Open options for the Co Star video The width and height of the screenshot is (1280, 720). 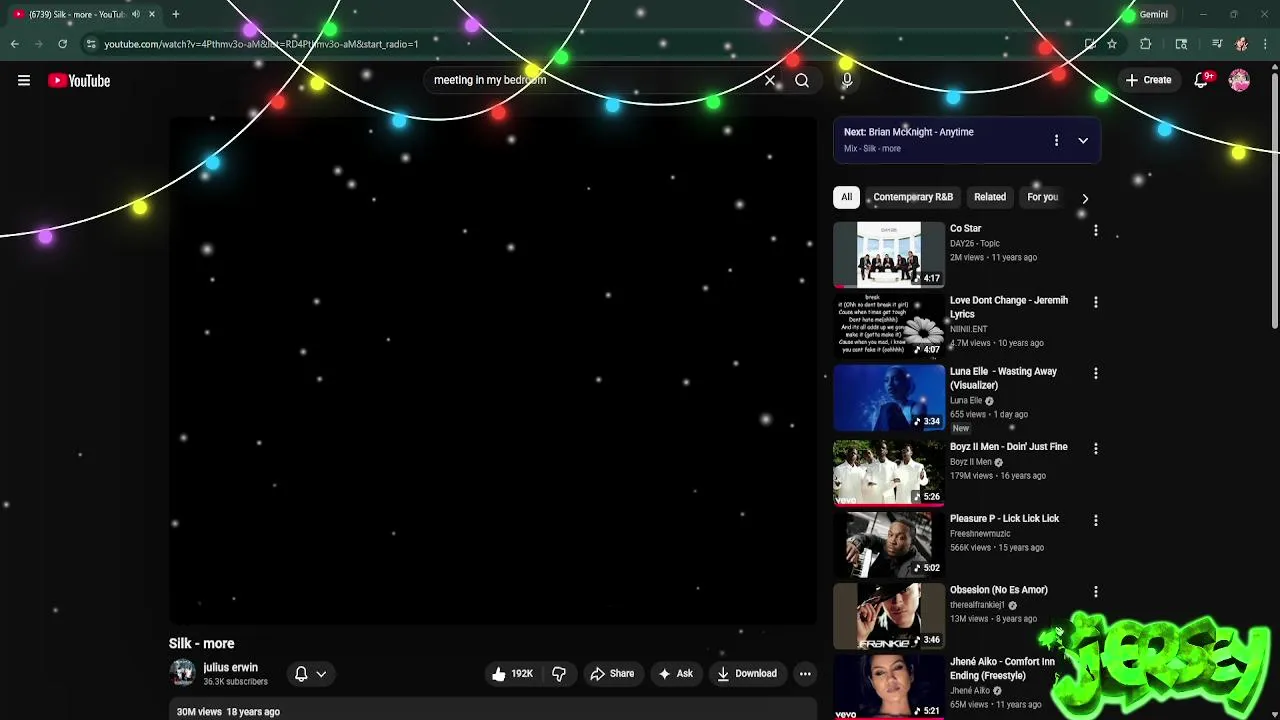[1095, 230]
